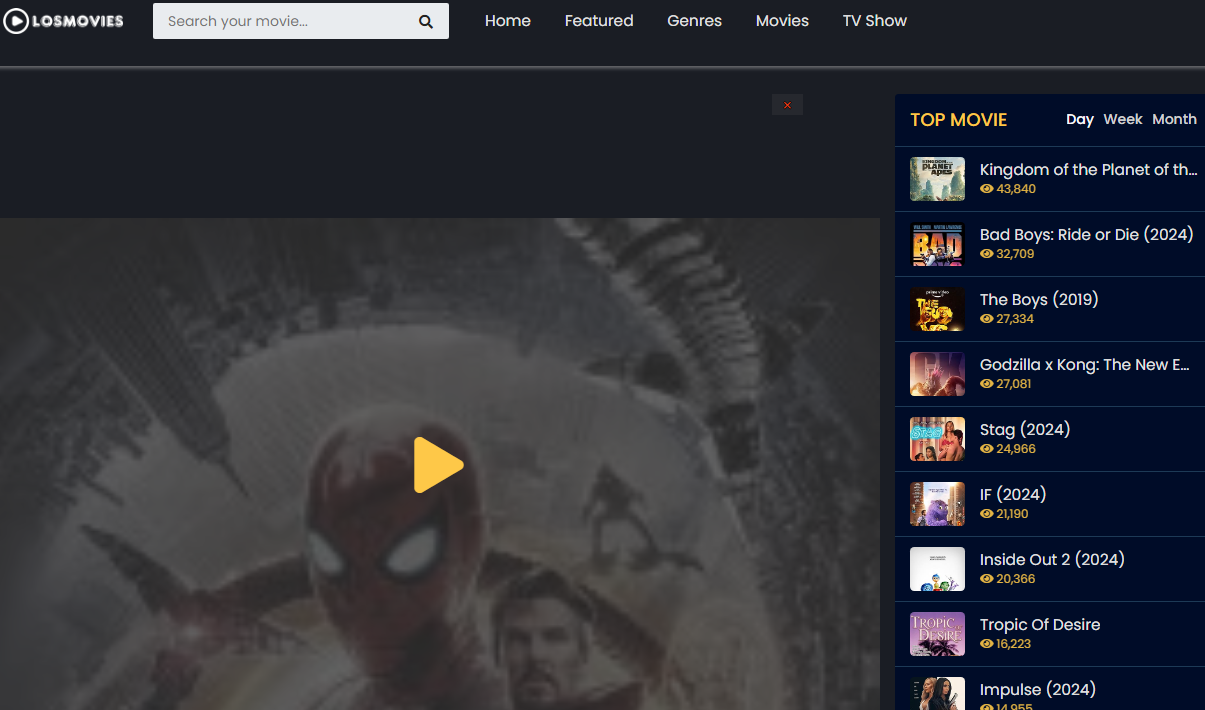Image resolution: width=1205 pixels, height=710 pixels.
Task: Open Impulse (2024) link
Action: click(1038, 690)
